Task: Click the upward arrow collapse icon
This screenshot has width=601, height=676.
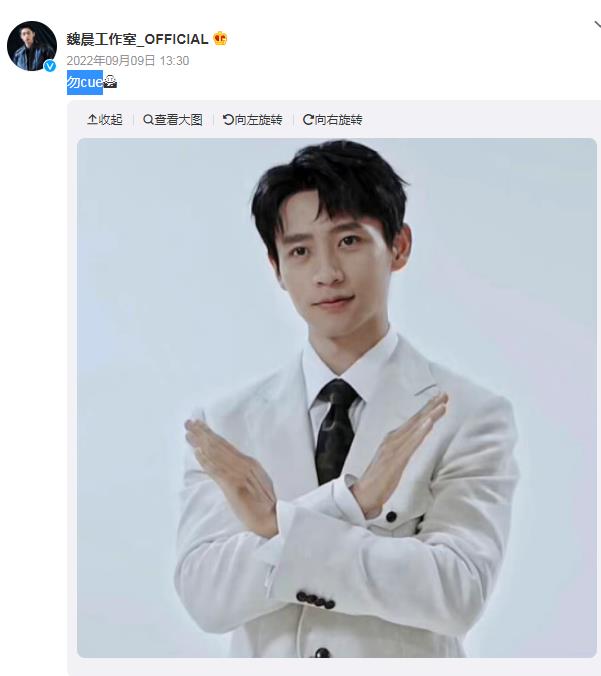Action: click(x=92, y=119)
